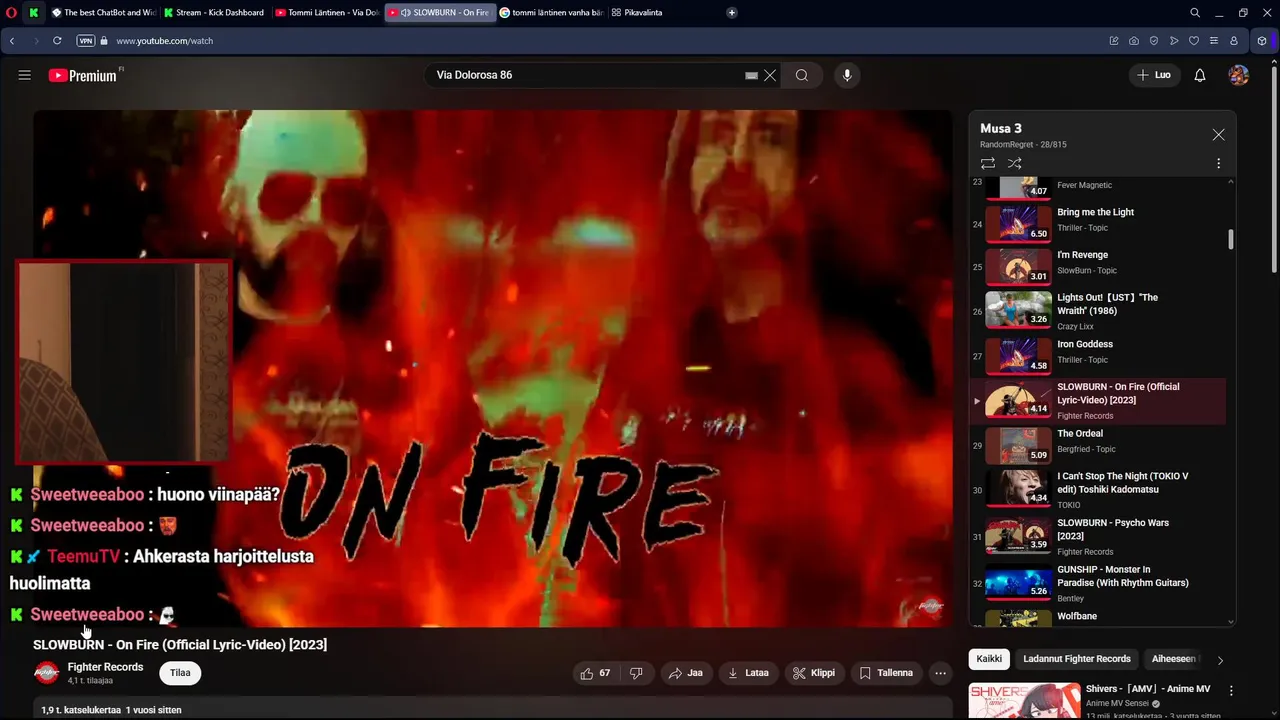Close the Musa 3 playlist panel
1280x720 pixels.
coord(1218,135)
